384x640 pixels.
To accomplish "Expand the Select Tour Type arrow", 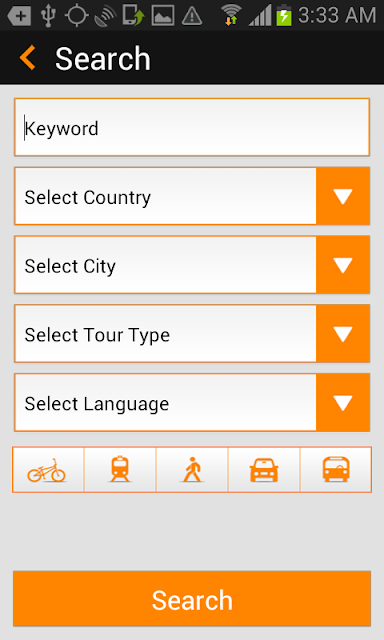I will [343, 333].
